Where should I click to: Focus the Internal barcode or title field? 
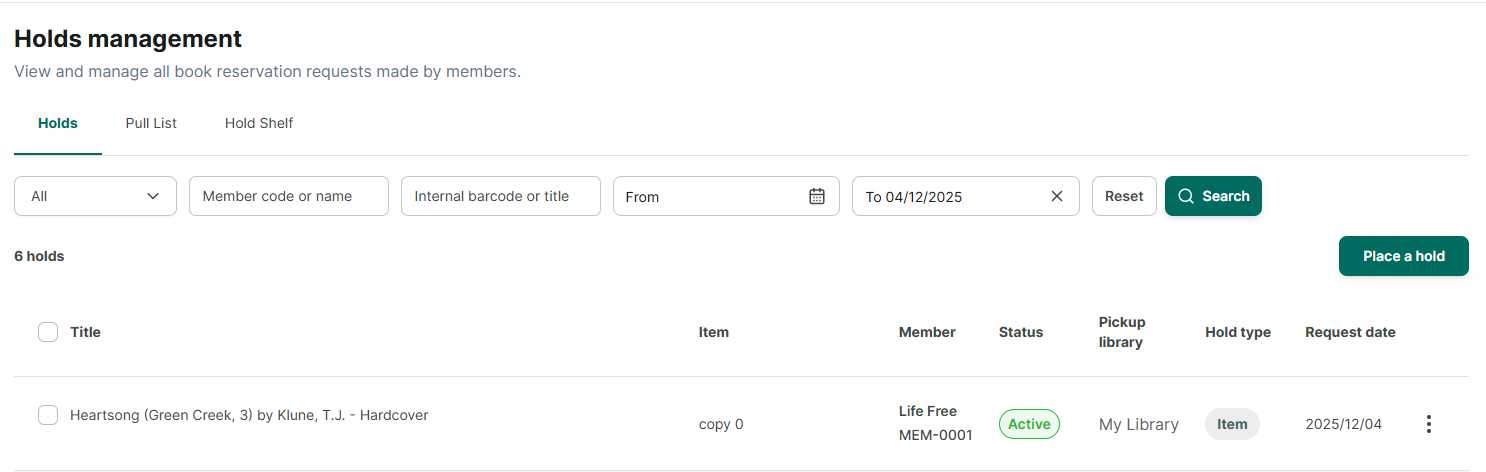tap(501, 196)
